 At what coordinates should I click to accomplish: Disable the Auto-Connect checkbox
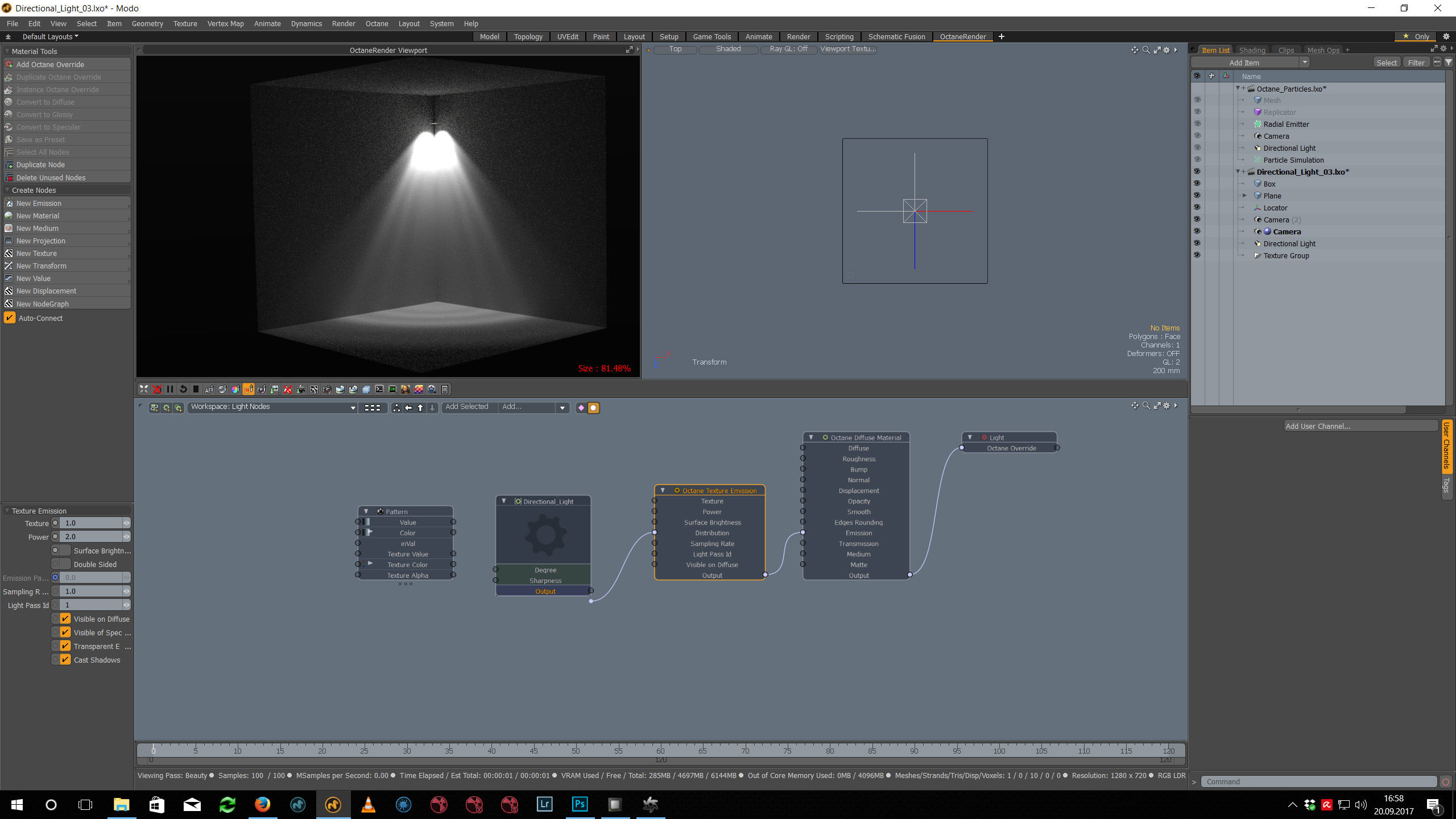pyautogui.click(x=10, y=318)
